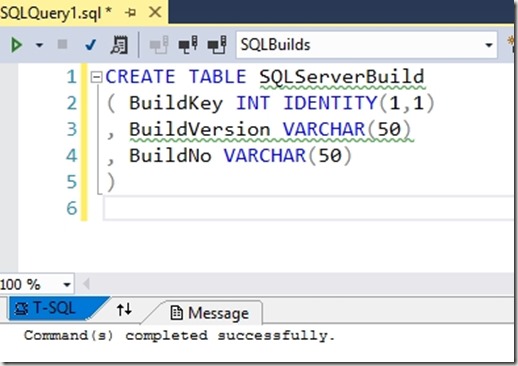Click the IDENTITY keyword on line 2

pos(330,103)
